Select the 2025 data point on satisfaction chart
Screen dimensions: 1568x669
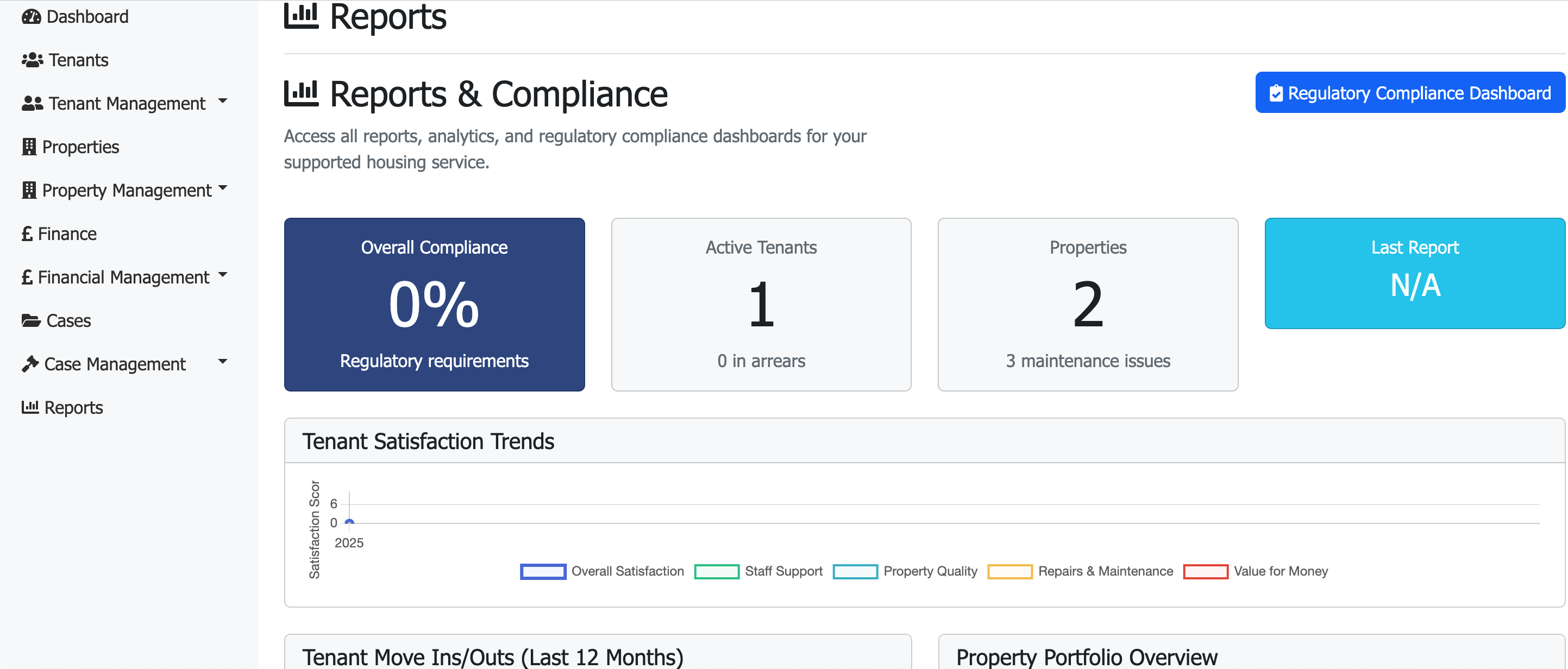point(349,522)
